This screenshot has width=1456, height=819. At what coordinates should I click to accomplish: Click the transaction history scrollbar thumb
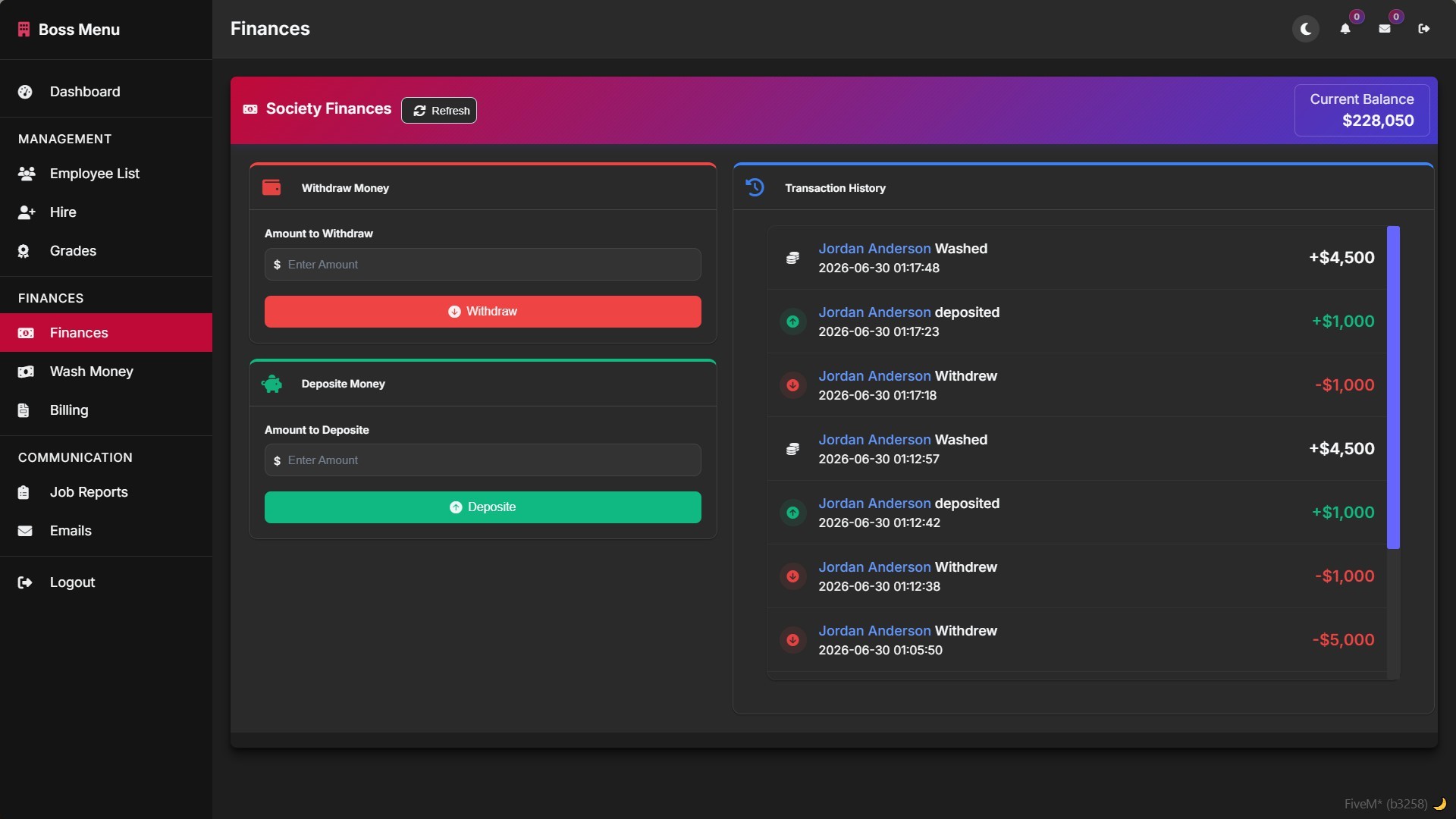[1393, 387]
